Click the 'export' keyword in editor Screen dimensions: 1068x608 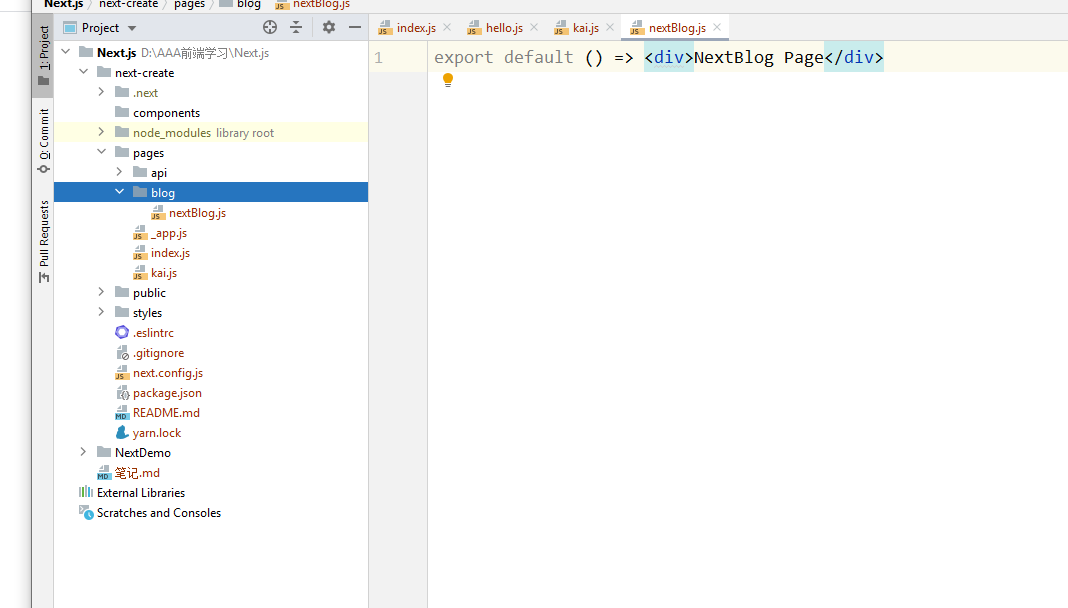tap(463, 57)
